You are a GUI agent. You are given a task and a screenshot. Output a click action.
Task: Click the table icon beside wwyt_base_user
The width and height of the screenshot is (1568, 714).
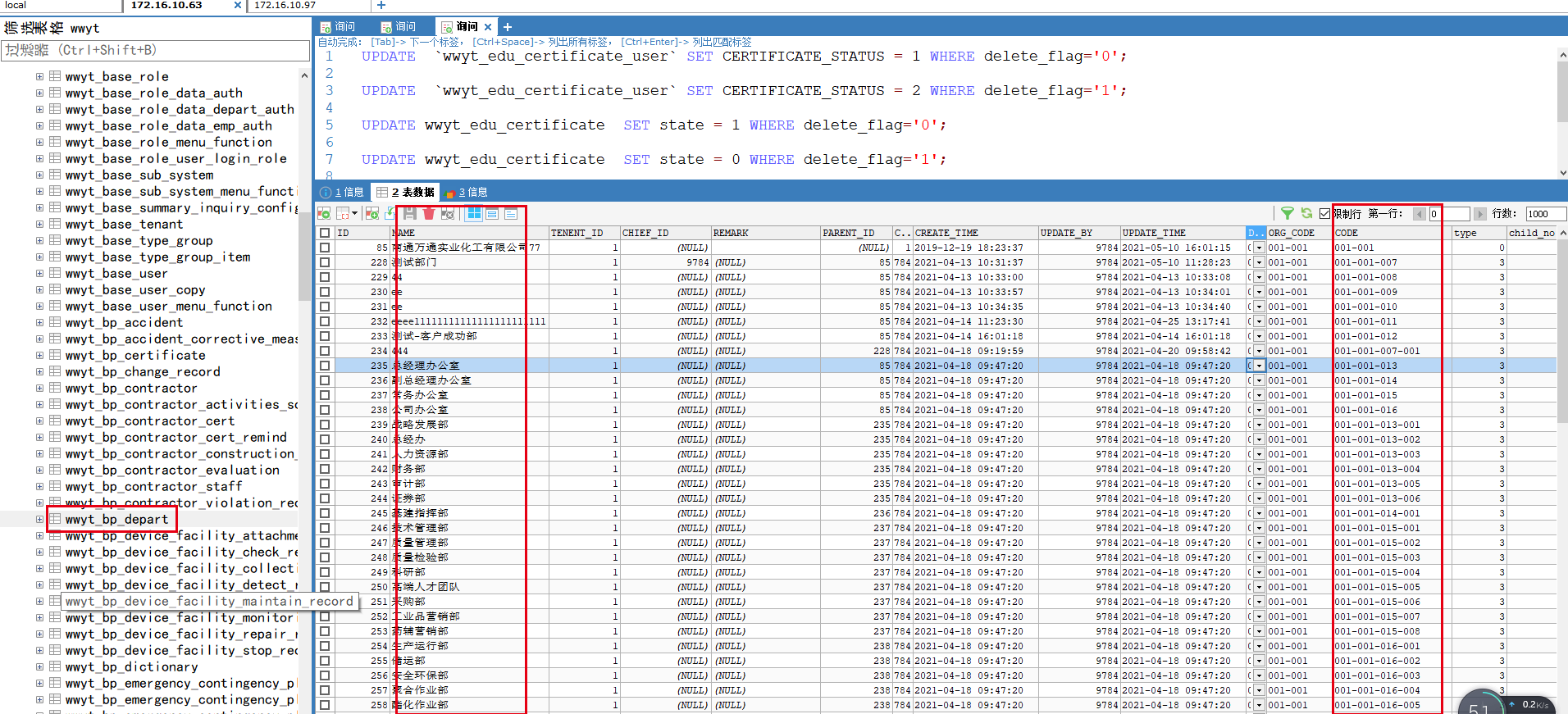tap(55, 273)
